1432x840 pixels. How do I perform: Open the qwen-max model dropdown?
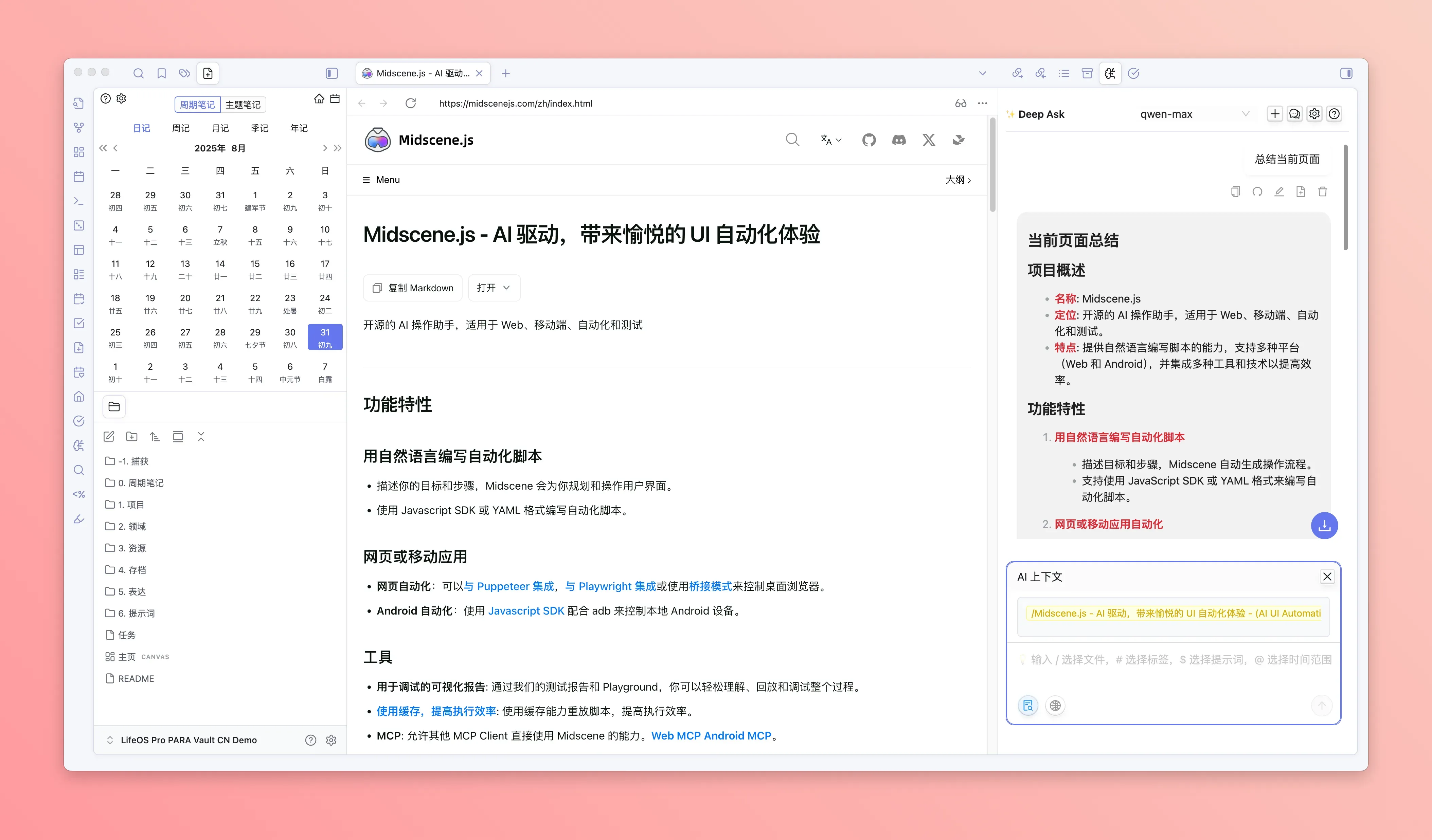[x=1193, y=114]
